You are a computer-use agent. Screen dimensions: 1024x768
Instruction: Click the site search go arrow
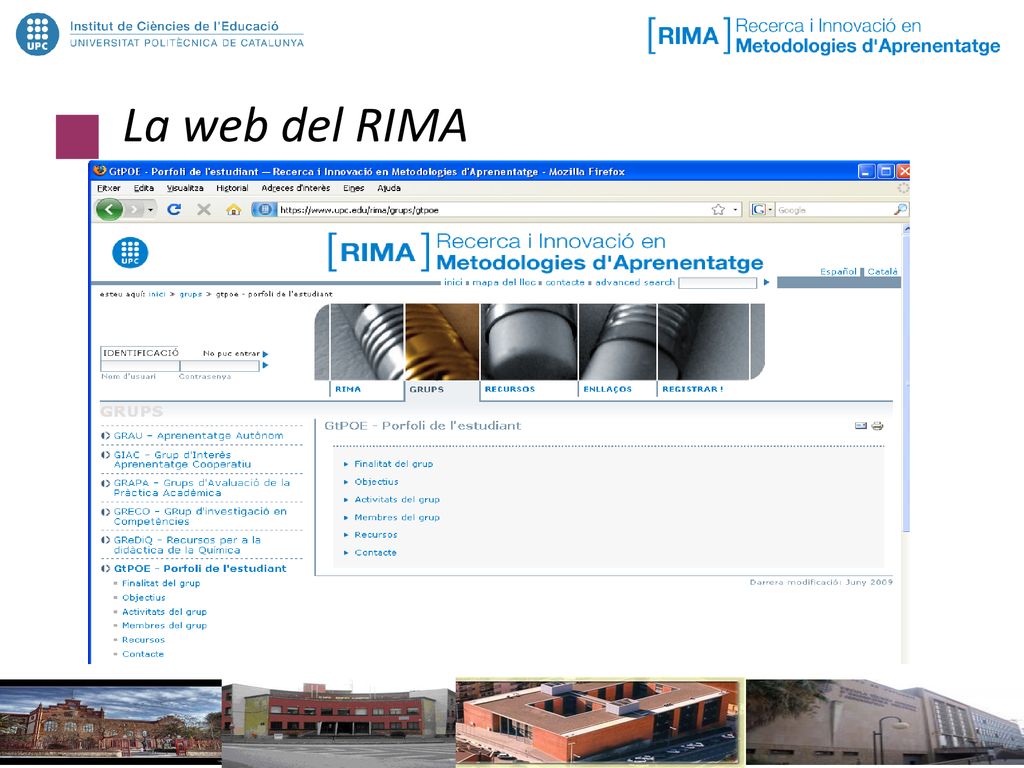[x=767, y=283]
